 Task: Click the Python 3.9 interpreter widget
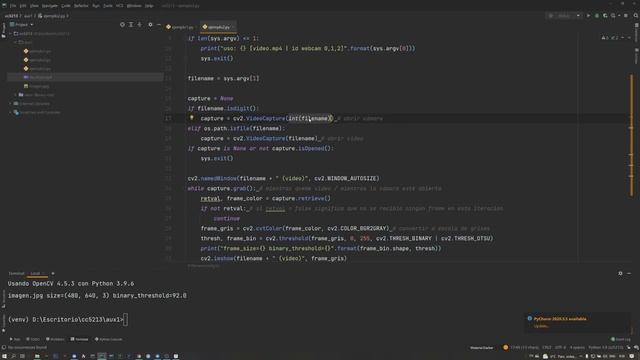(x=606, y=348)
